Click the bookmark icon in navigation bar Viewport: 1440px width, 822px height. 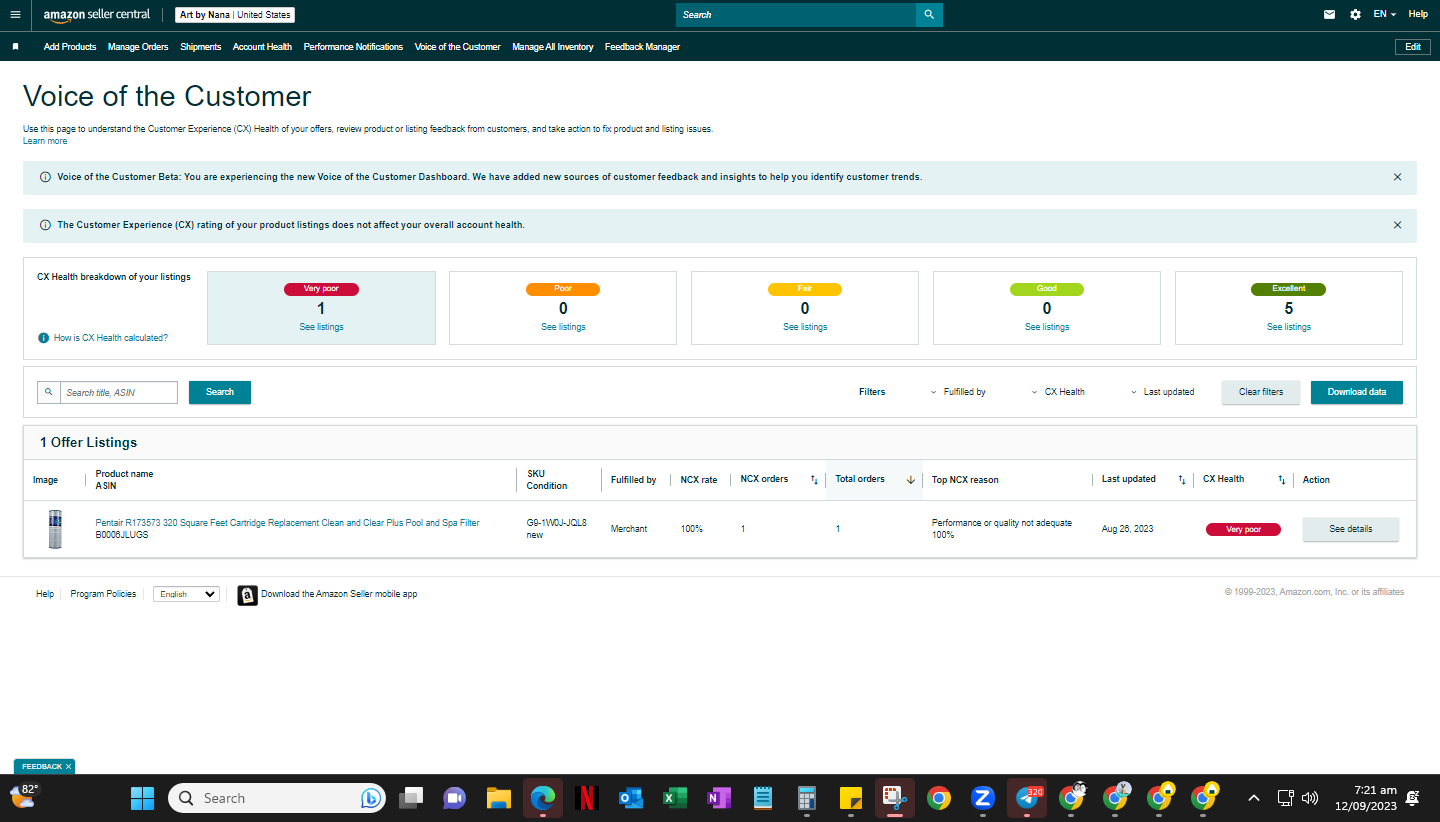[15, 47]
